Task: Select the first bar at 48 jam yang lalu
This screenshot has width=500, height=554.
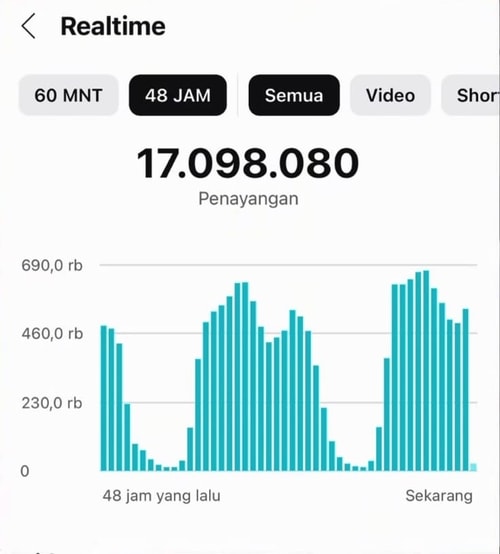Action: click(x=104, y=398)
